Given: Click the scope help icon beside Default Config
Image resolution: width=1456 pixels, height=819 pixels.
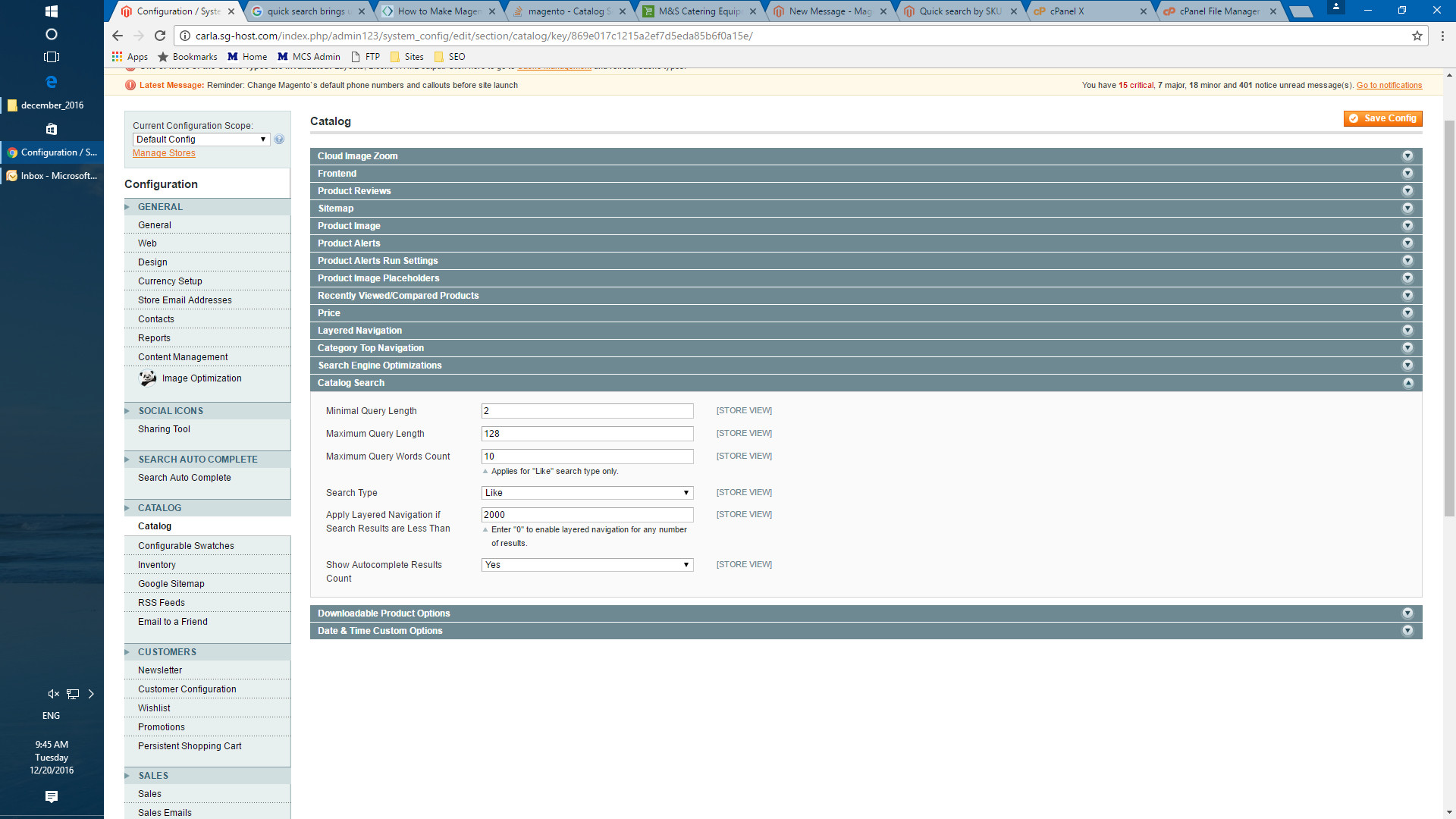Looking at the screenshot, I should point(279,140).
